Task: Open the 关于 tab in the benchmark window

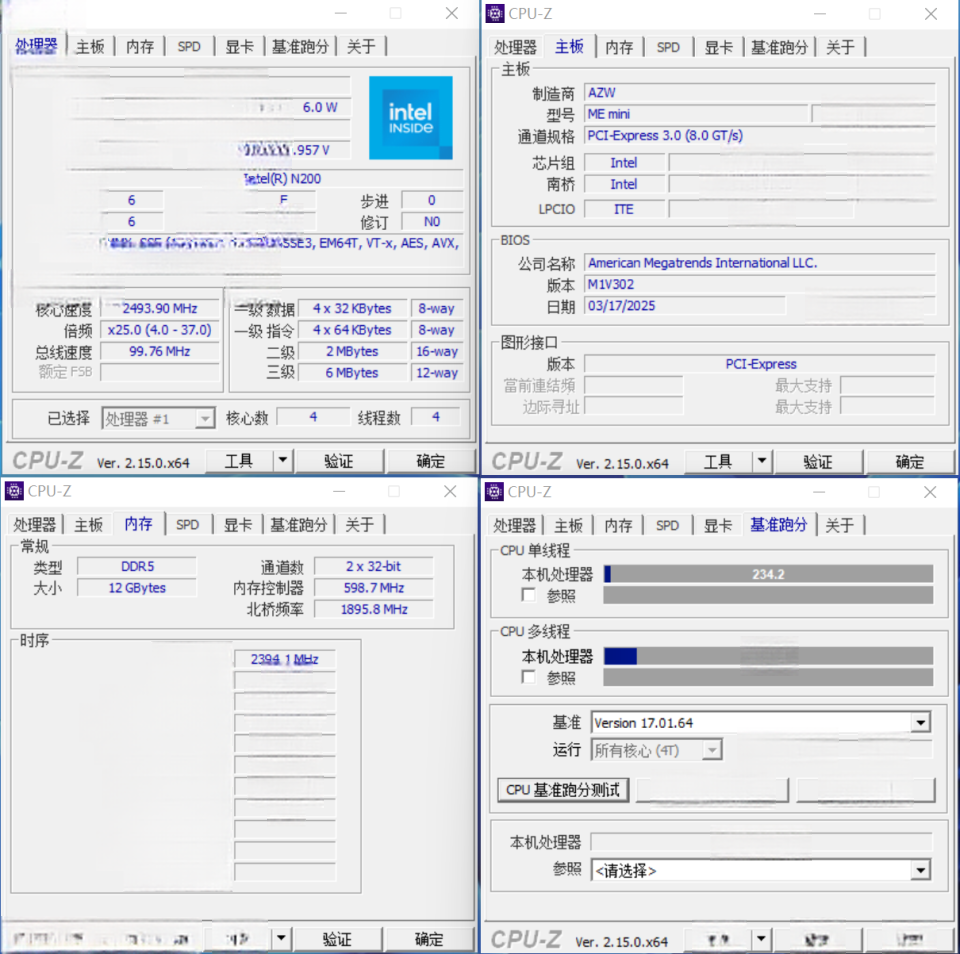Action: (x=840, y=525)
